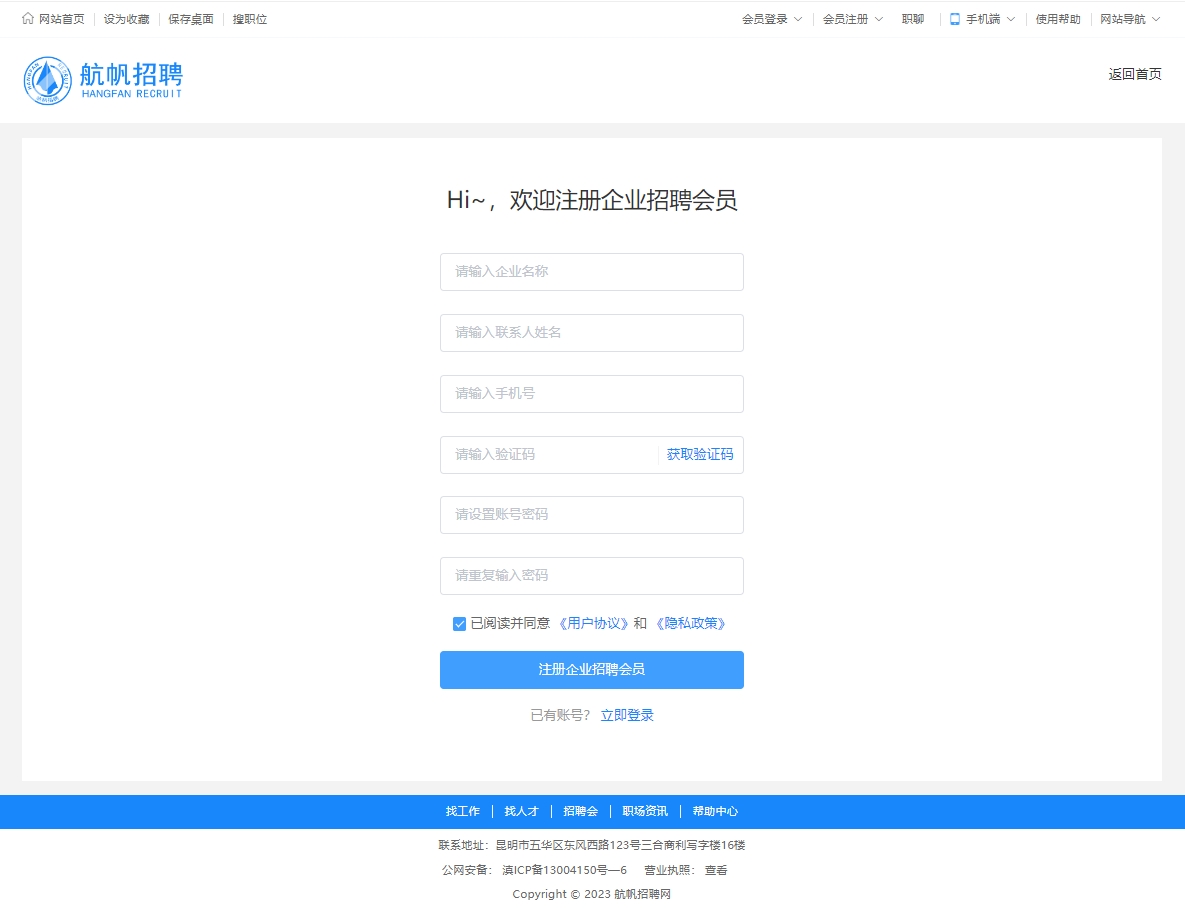Click 获取验证码 to request a code
This screenshot has height=908, width=1185.
click(700, 454)
